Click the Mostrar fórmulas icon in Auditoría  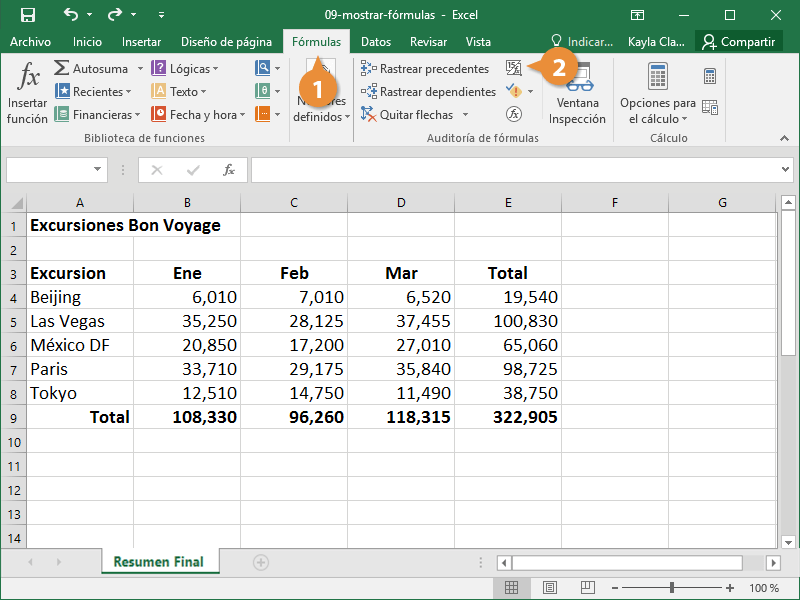(x=514, y=68)
